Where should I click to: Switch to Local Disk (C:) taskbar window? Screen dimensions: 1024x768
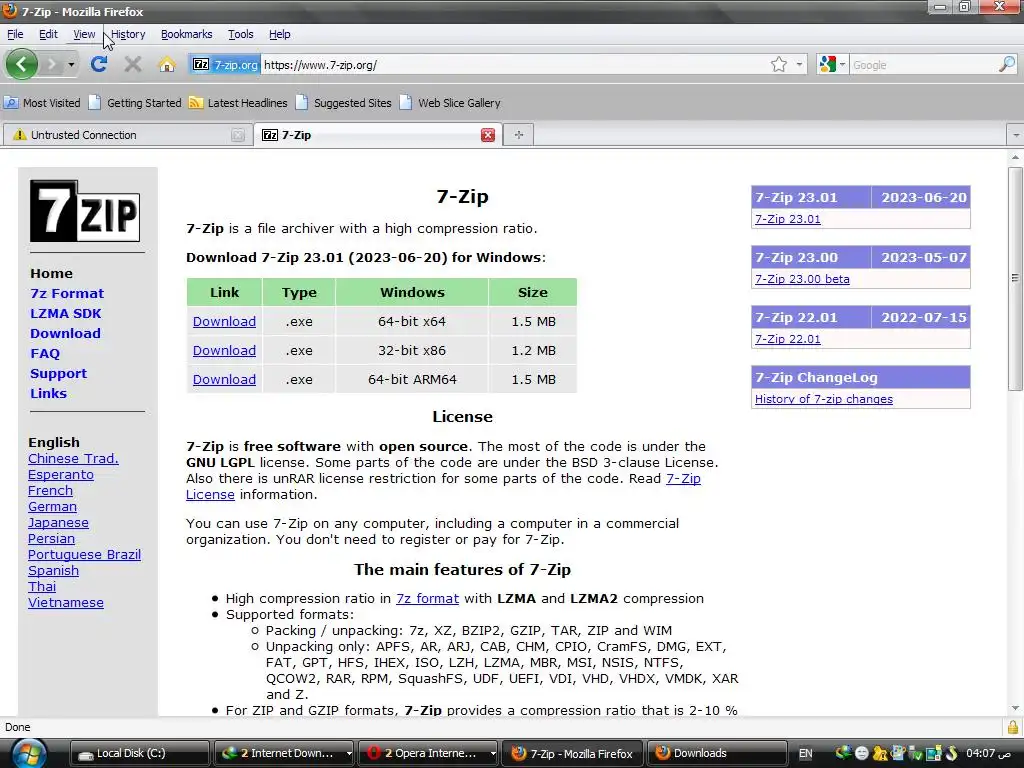139,753
